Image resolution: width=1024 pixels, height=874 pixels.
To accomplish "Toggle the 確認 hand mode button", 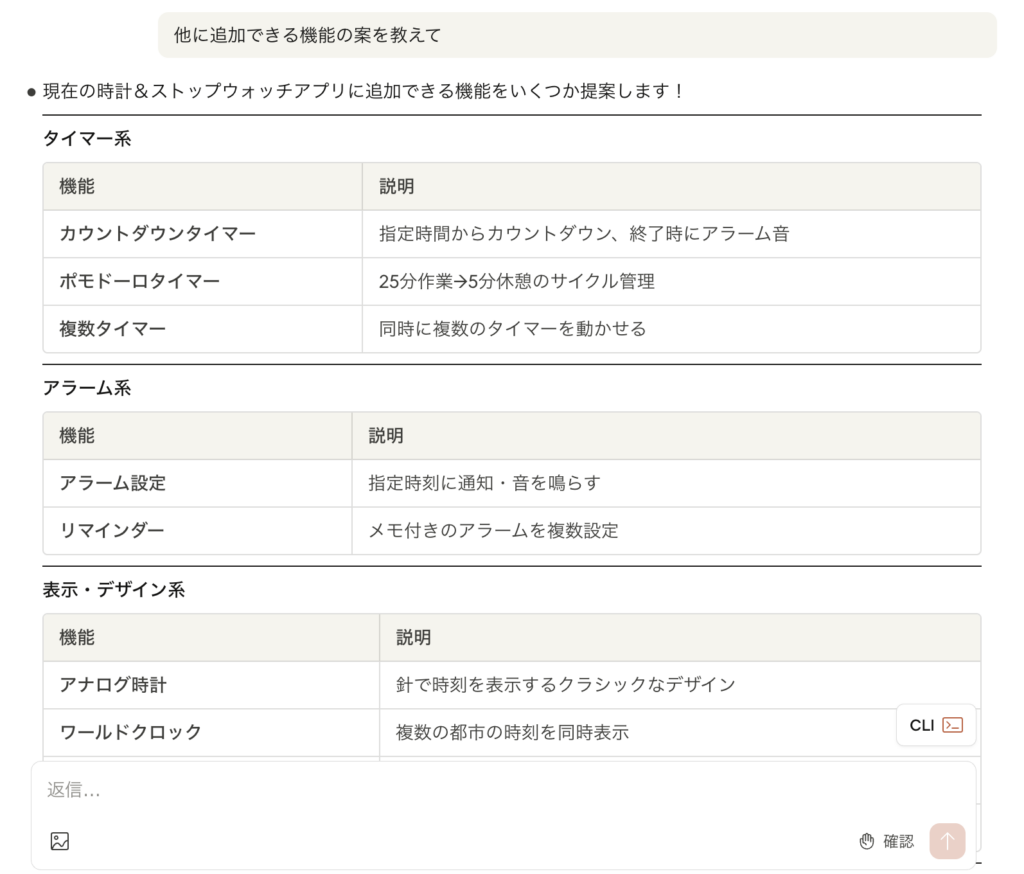I will pos(886,841).
